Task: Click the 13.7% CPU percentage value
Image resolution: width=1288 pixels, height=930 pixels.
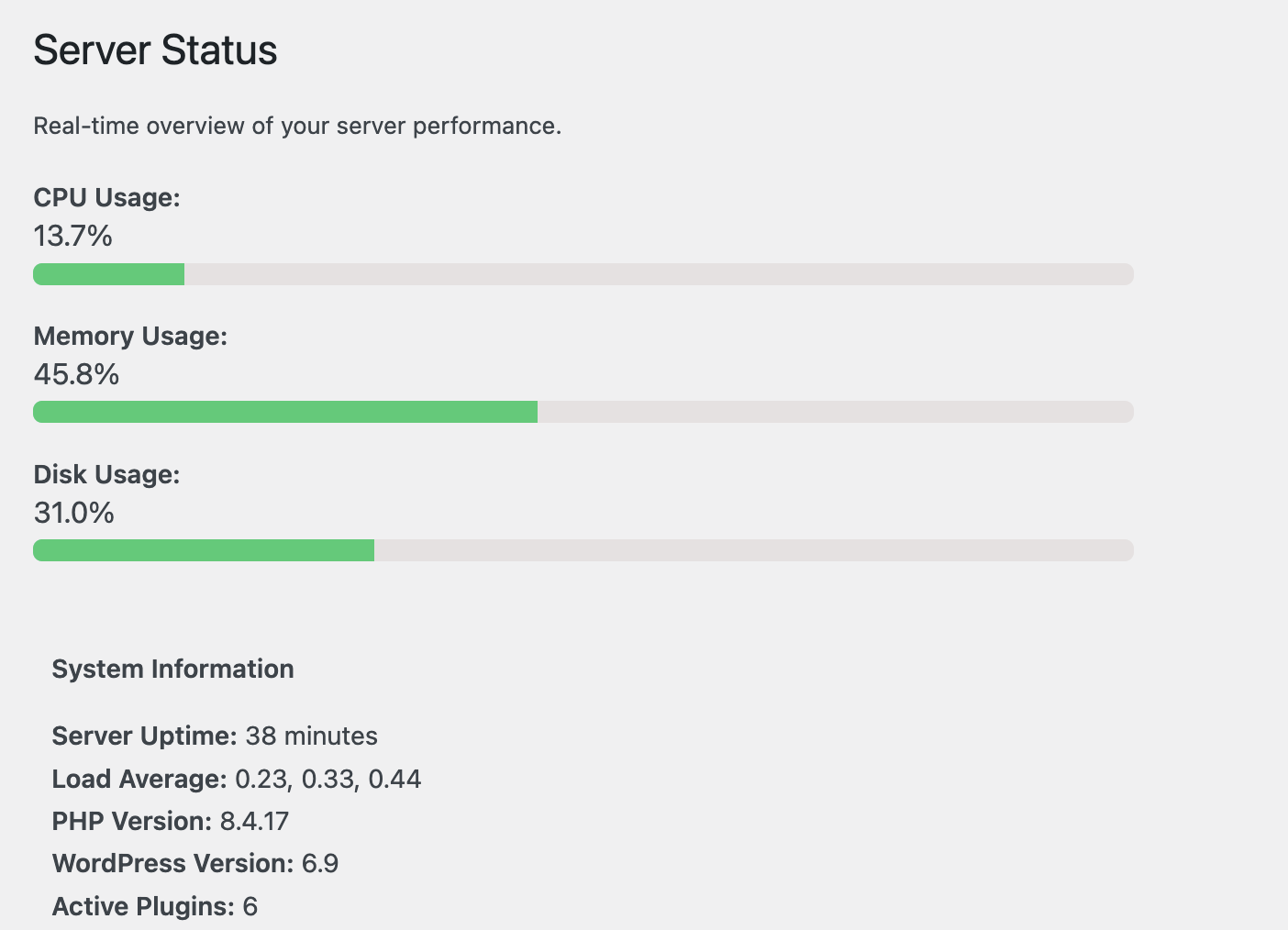Action: click(72, 237)
